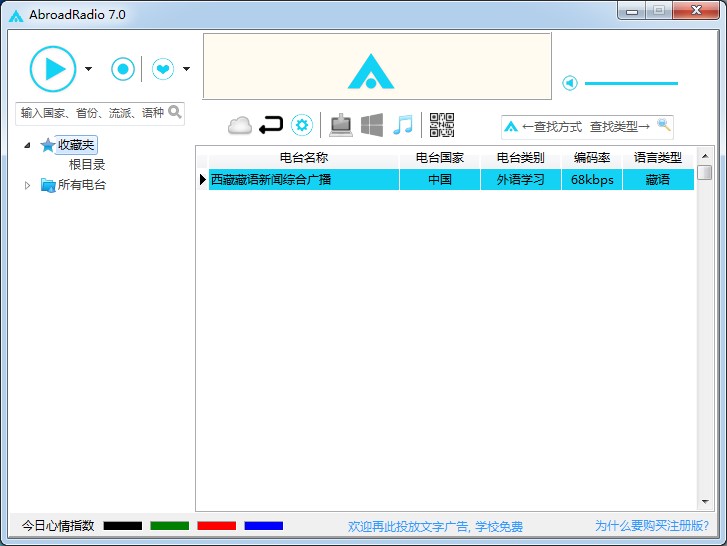Click the scrollbar thumb of the station list
This screenshot has width=727, height=546.
(705, 172)
